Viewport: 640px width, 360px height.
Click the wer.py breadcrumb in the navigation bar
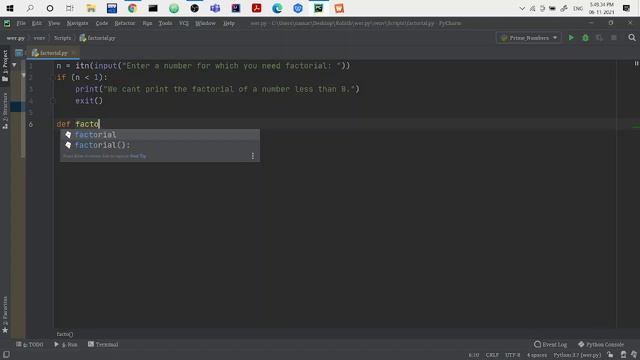point(16,38)
